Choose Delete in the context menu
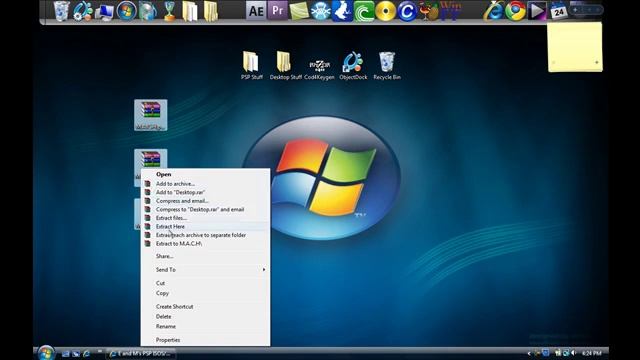The height and width of the screenshot is (360, 640). (205, 317)
